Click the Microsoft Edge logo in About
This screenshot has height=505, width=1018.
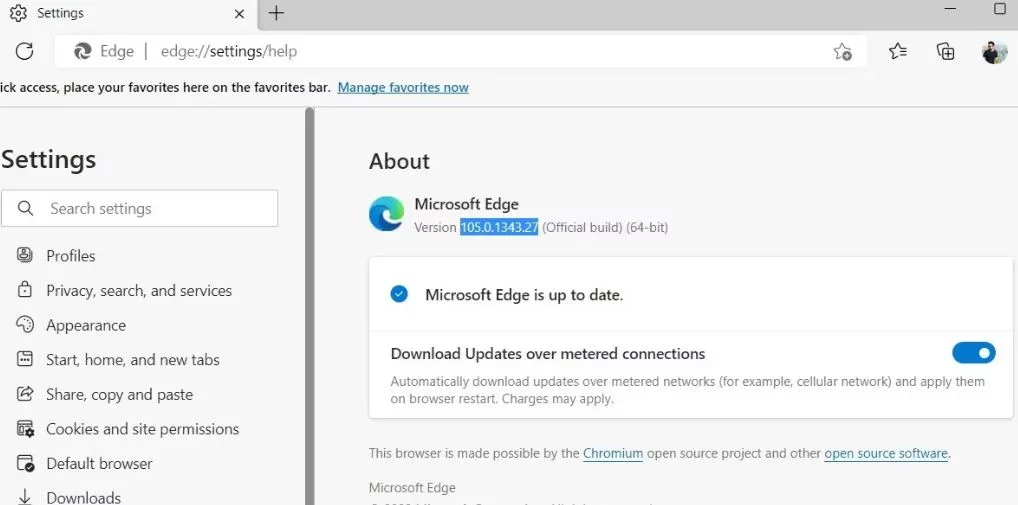[386, 214]
